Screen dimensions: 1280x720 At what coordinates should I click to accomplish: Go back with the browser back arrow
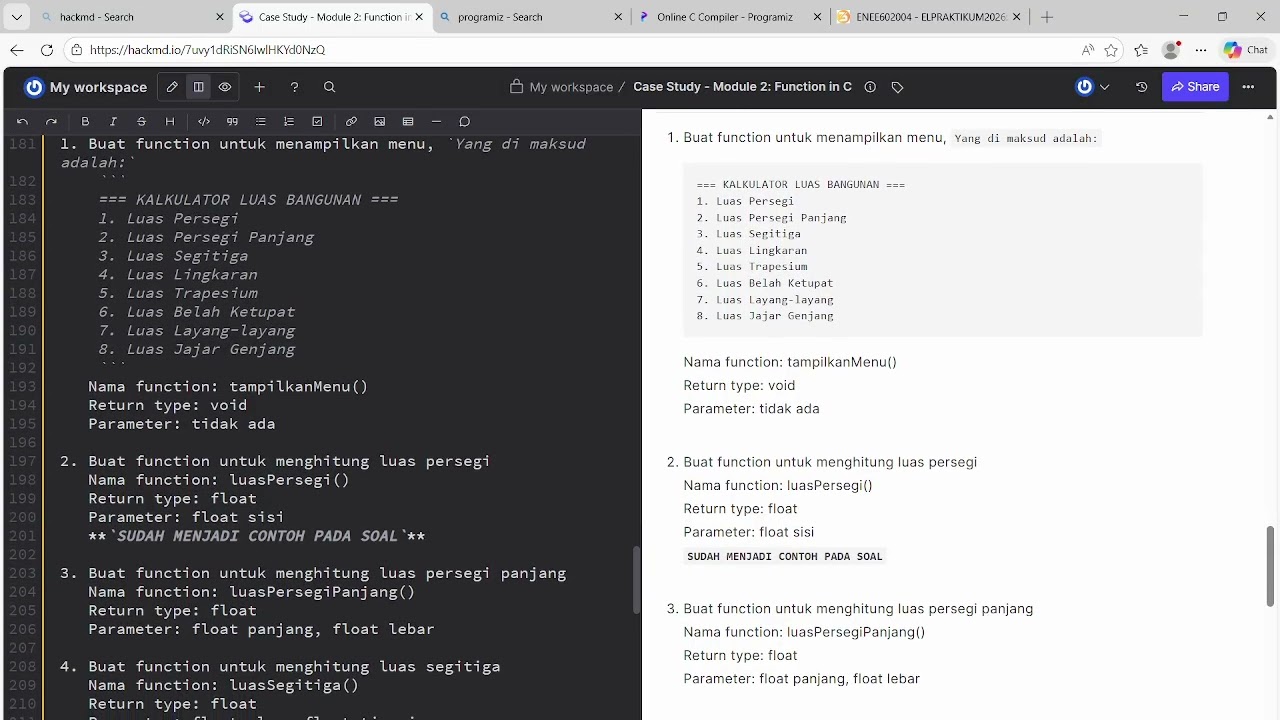(x=17, y=50)
